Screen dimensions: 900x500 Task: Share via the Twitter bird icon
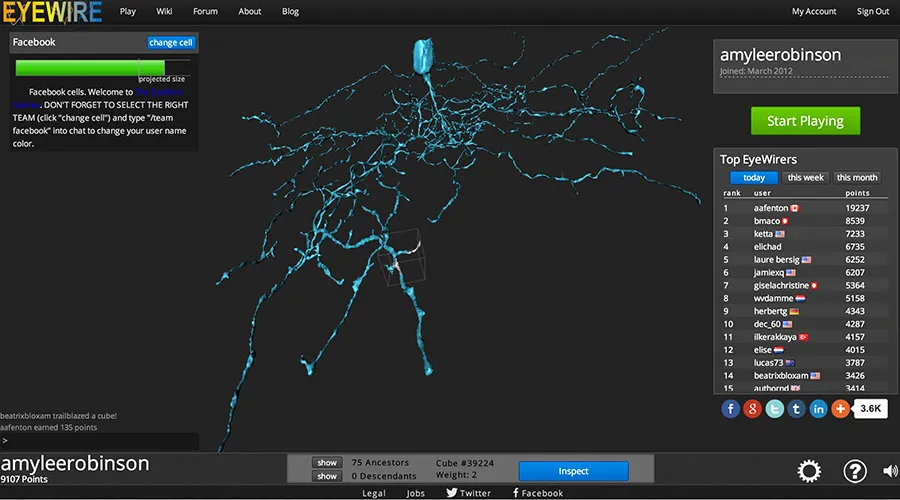click(x=775, y=408)
